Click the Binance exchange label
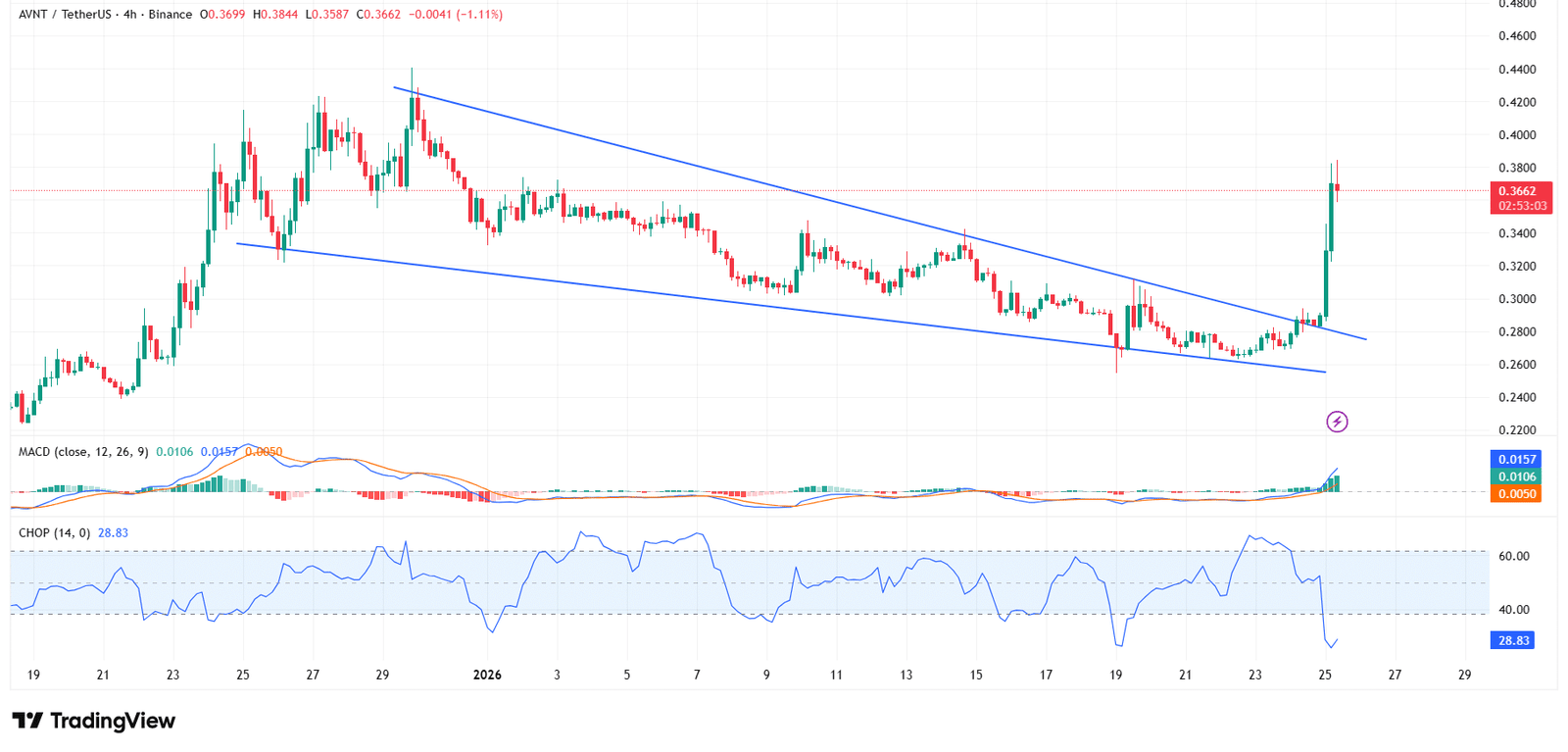Viewport: 1568px width, 752px height. click(170, 15)
